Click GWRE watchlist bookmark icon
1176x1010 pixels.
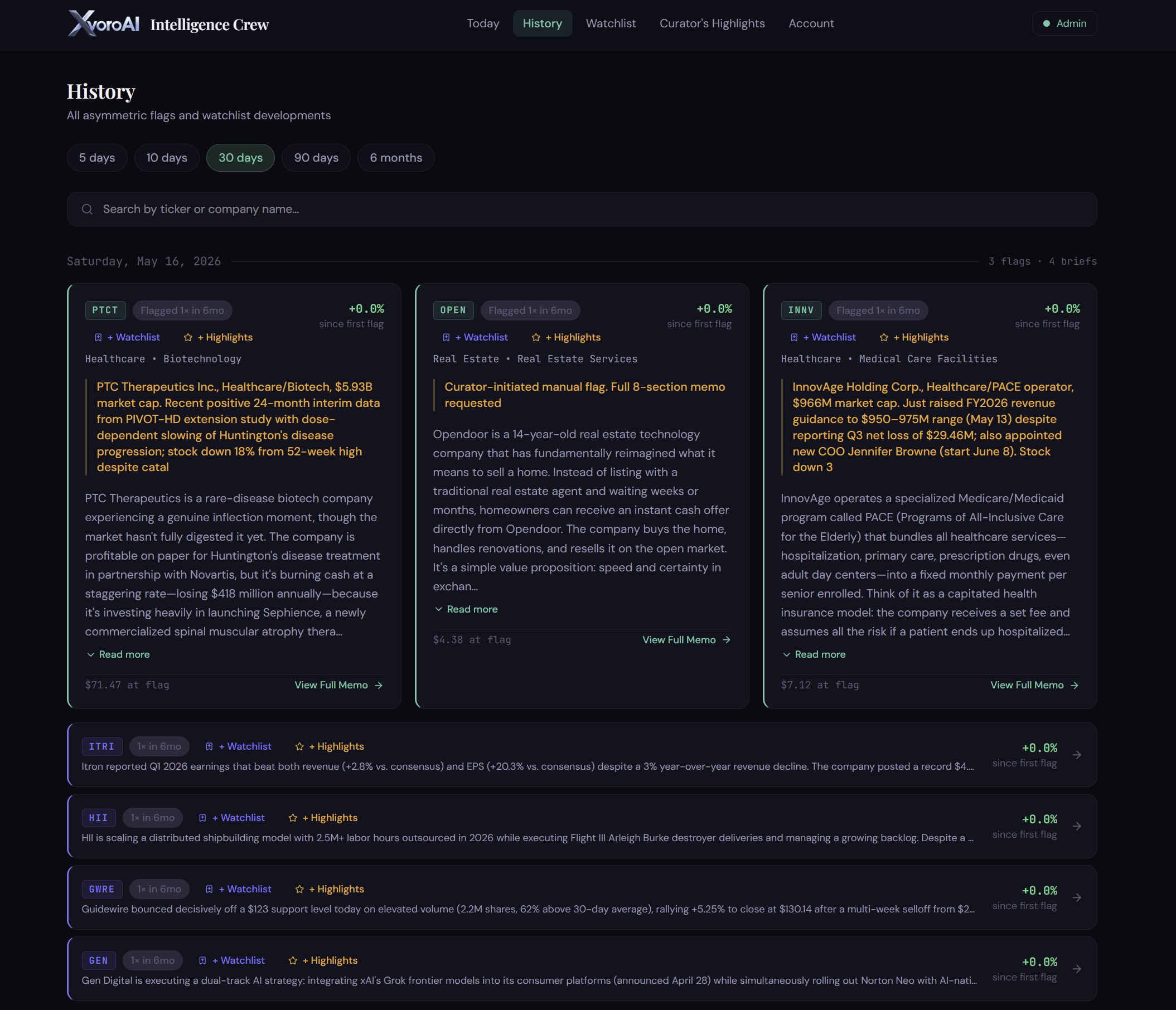pos(209,890)
